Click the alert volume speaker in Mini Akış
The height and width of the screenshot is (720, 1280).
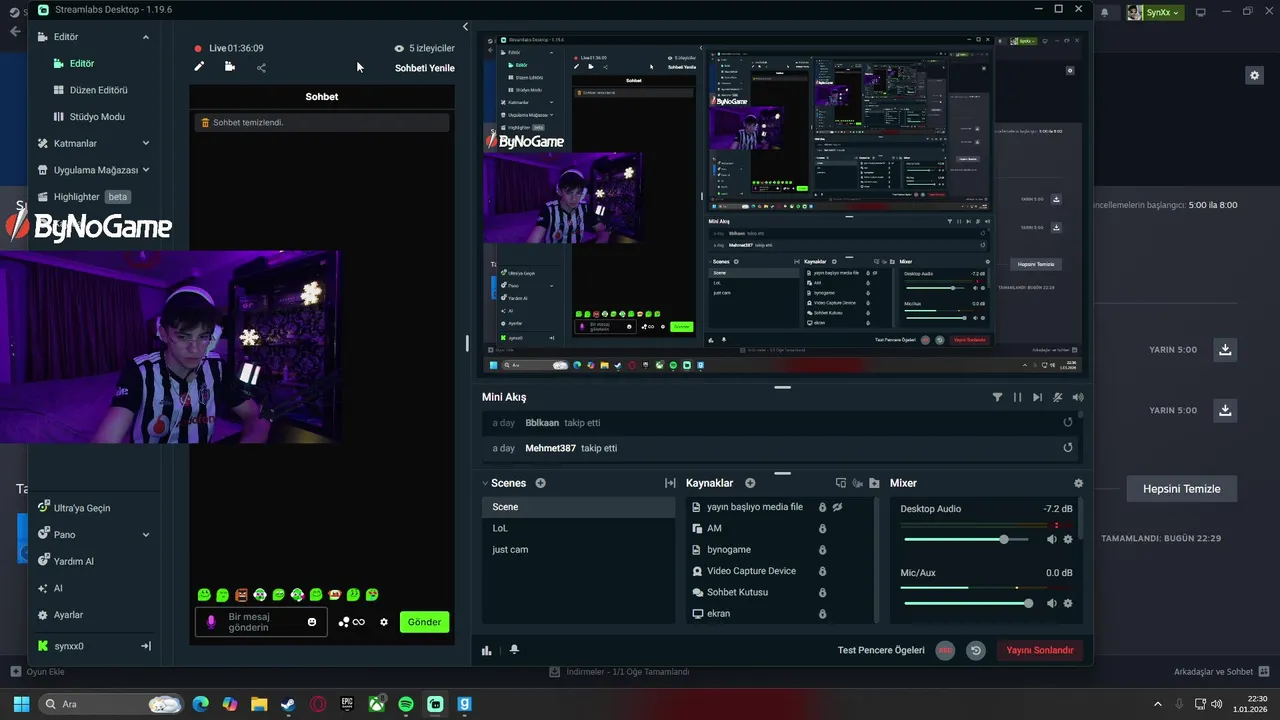coord(1078,397)
